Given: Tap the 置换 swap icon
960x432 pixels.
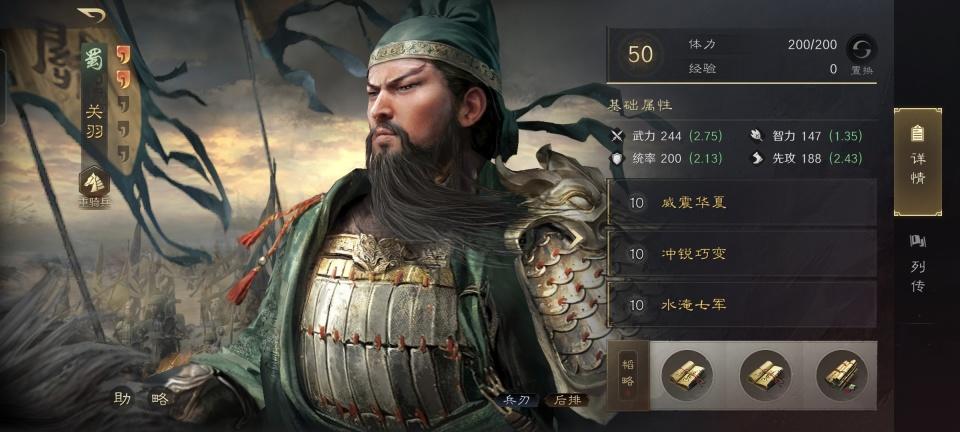Looking at the screenshot, I should pyautogui.click(x=861, y=48).
